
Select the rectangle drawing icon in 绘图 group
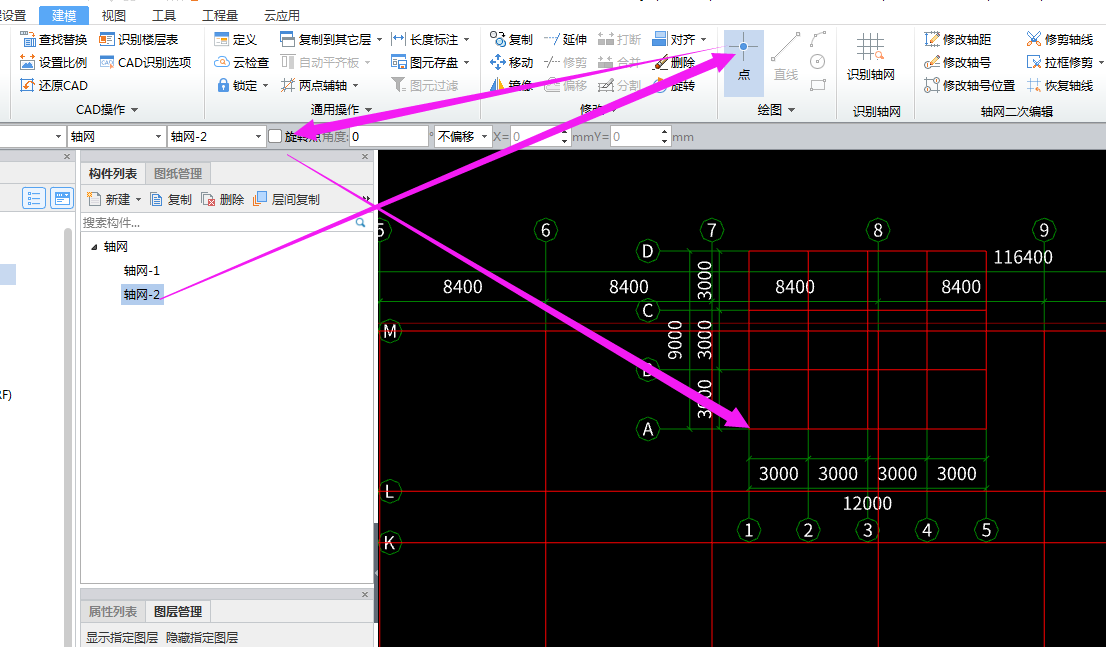[818, 85]
